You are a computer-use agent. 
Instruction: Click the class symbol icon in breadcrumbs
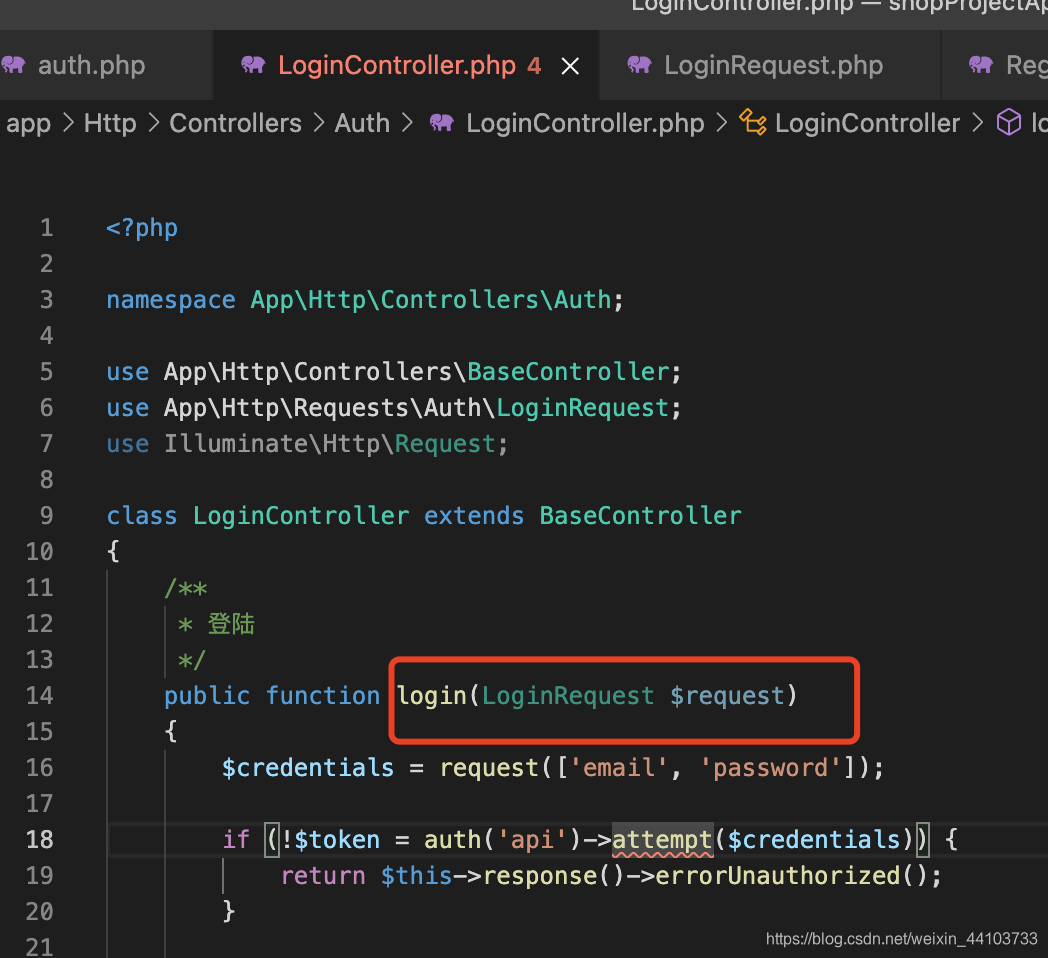pyautogui.click(x=753, y=122)
